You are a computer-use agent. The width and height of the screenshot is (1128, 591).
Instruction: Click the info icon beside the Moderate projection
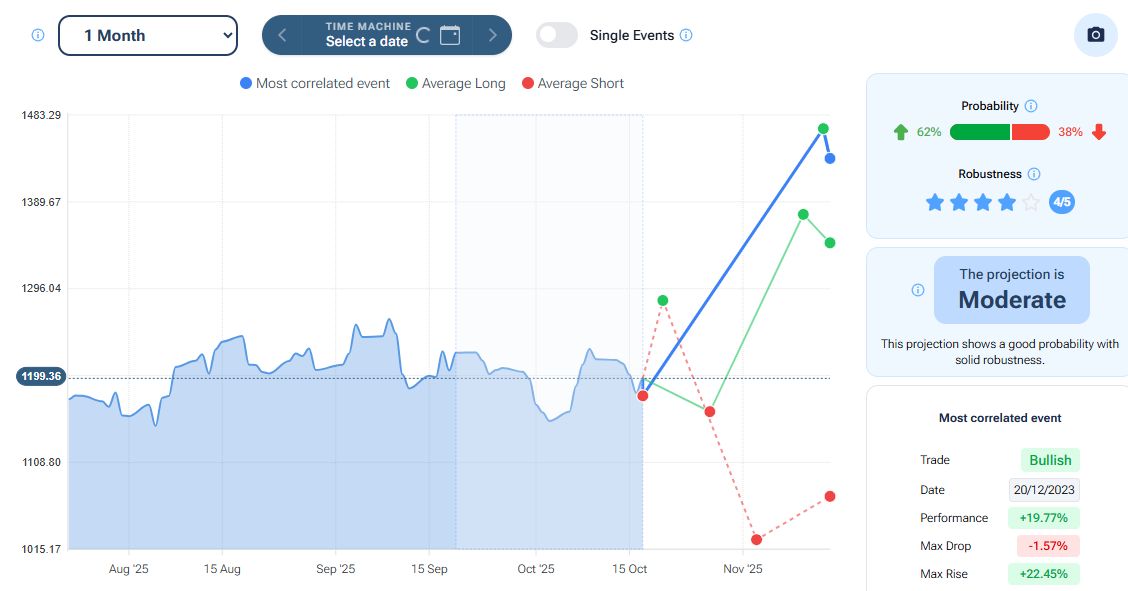coord(918,290)
